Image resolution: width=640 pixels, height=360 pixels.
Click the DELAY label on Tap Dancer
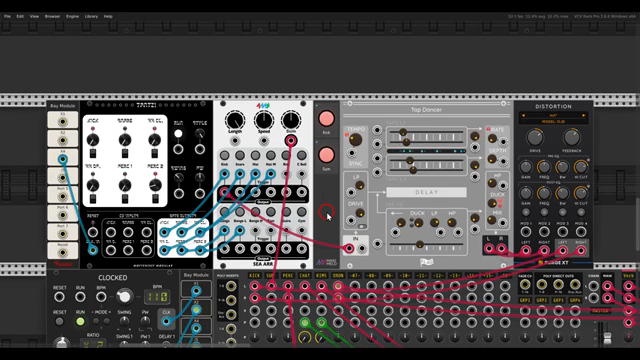pos(427,192)
